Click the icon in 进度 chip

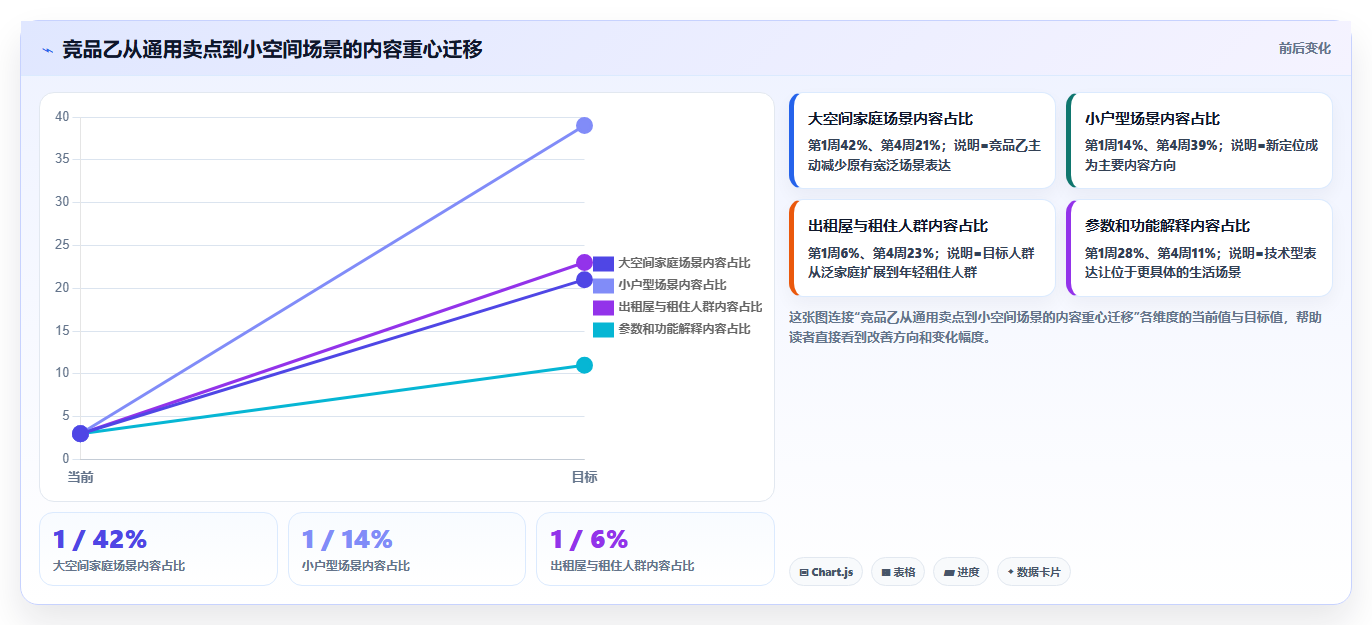(x=949, y=573)
